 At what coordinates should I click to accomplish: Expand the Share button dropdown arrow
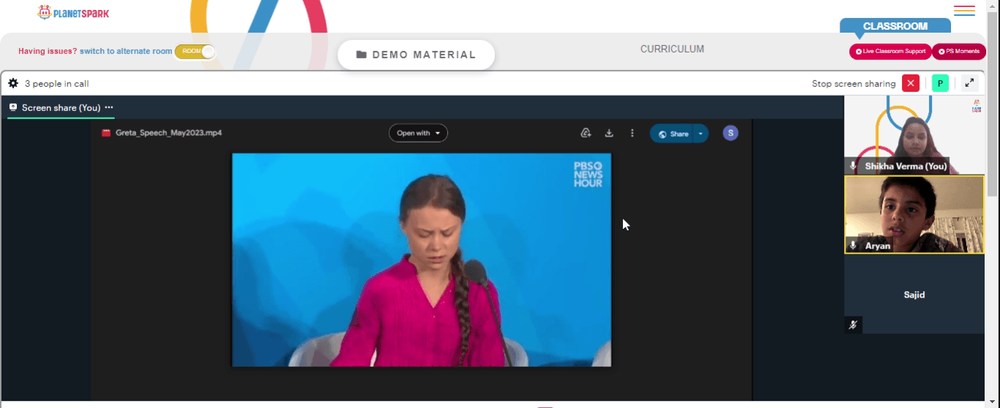[701, 134]
